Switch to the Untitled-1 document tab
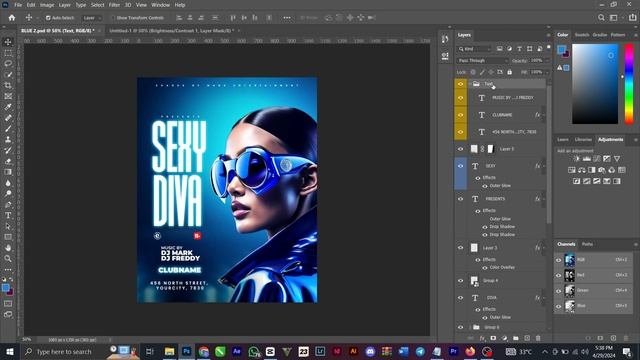Screen dimensions: 640x360 click(171, 31)
